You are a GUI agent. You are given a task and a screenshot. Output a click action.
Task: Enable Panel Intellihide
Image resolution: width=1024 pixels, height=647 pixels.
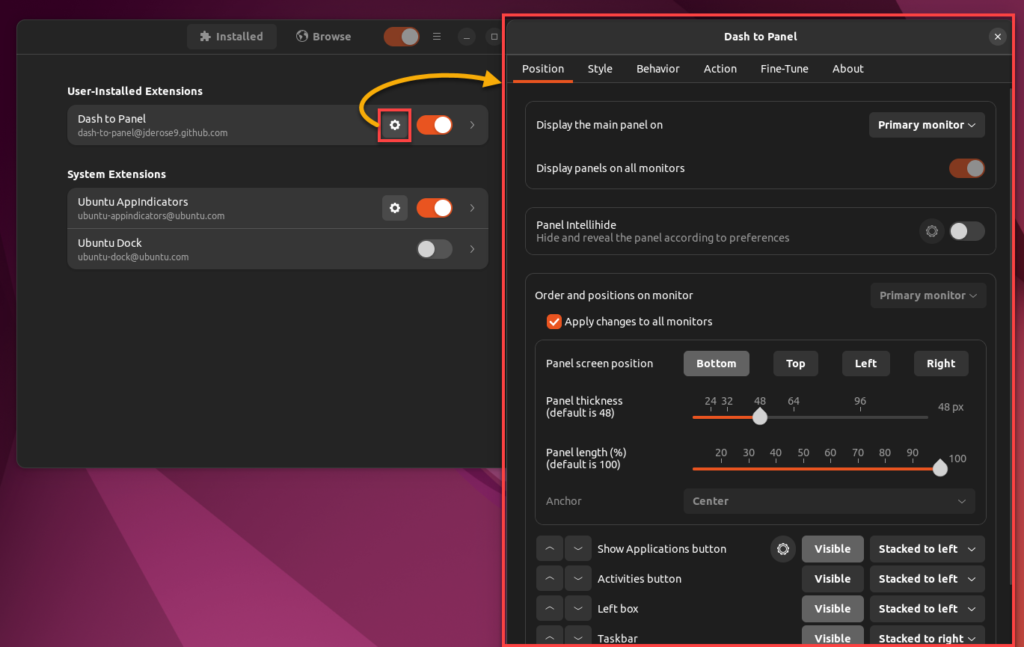pyautogui.click(x=967, y=231)
